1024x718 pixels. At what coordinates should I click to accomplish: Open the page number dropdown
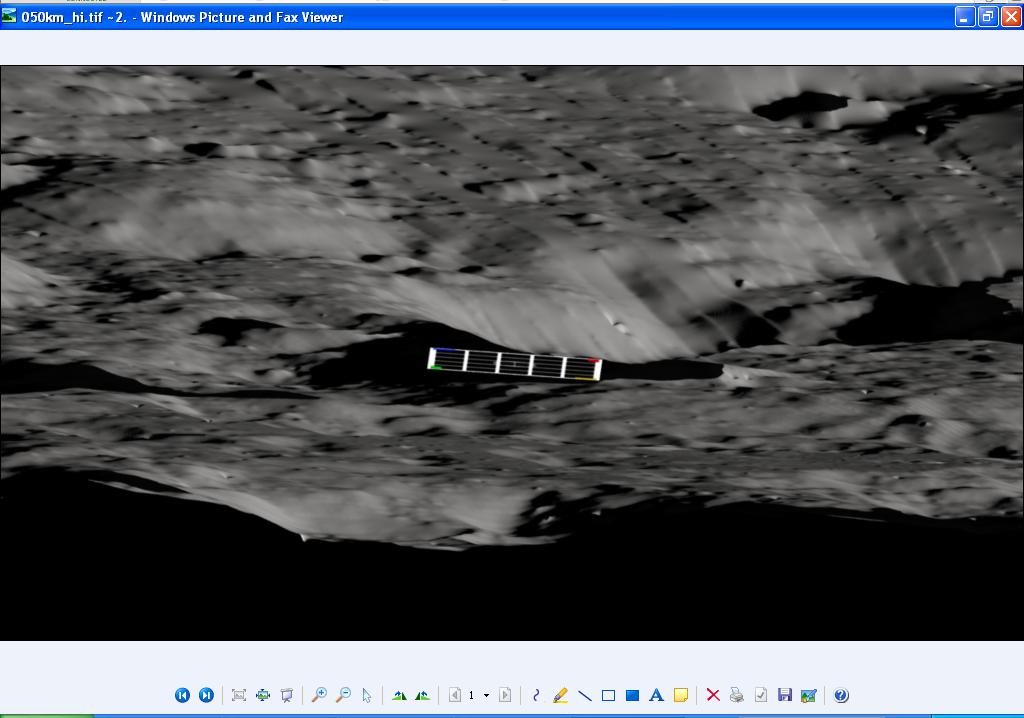[x=486, y=695]
